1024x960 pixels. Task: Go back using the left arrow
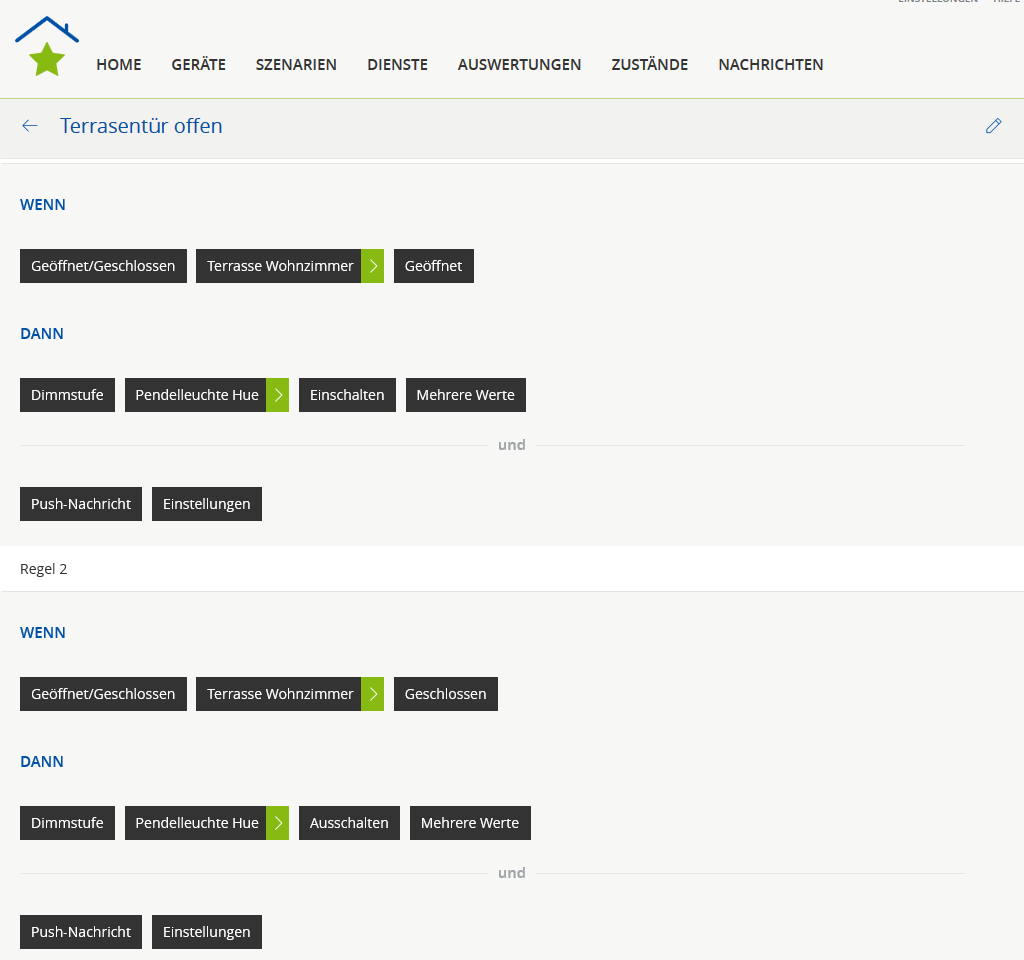click(x=30, y=126)
